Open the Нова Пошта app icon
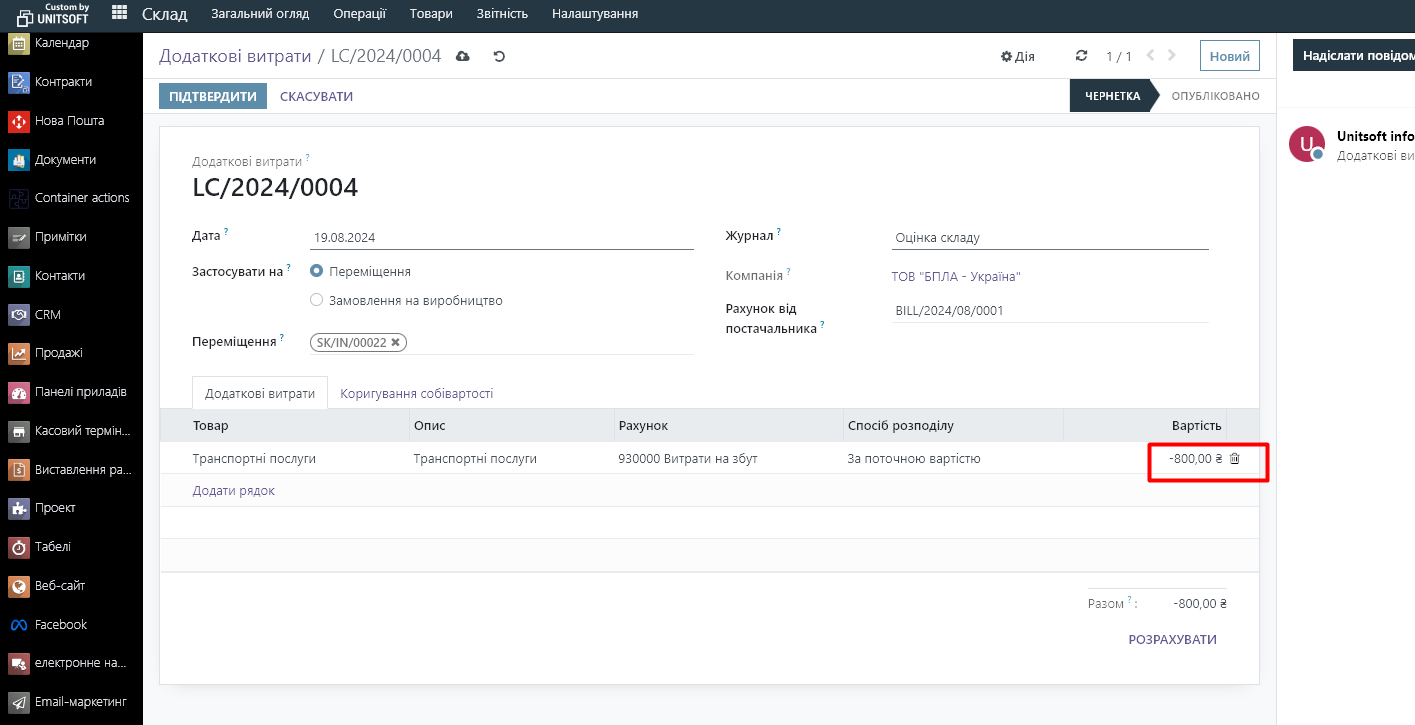Image resolution: width=1415 pixels, height=725 pixels. pyautogui.click(x=19, y=121)
